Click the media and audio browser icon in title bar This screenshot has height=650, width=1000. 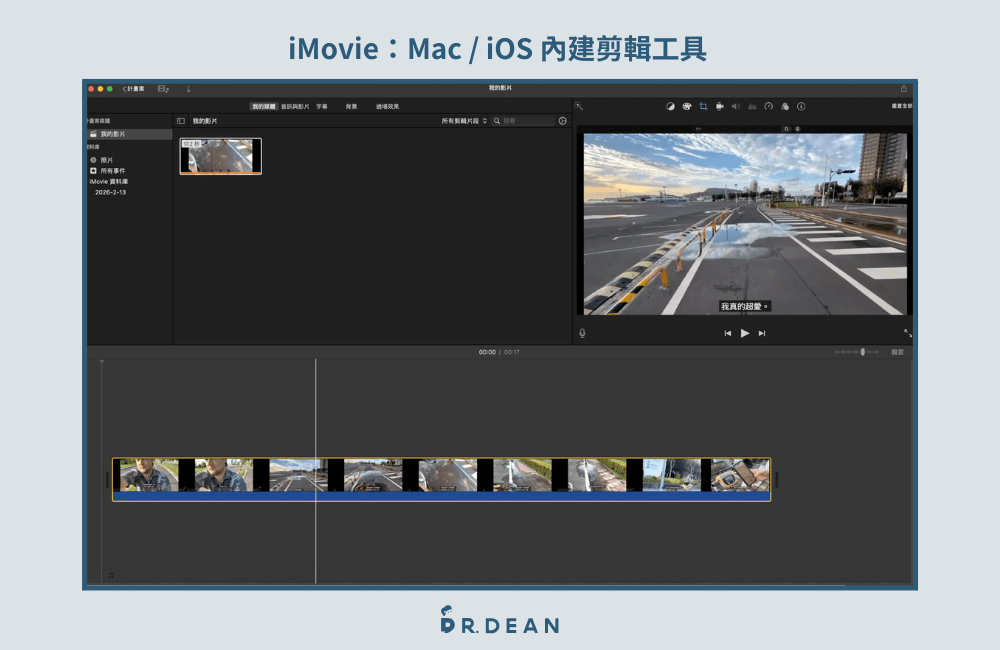(163, 89)
